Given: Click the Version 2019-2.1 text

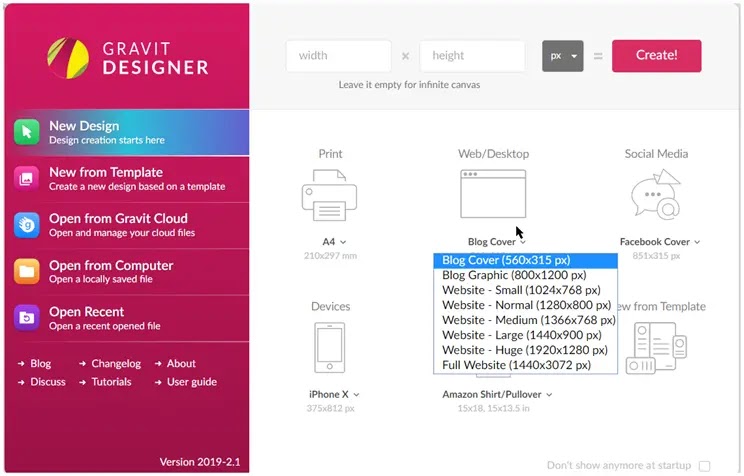Looking at the screenshot, I should [x=200, y=462].
